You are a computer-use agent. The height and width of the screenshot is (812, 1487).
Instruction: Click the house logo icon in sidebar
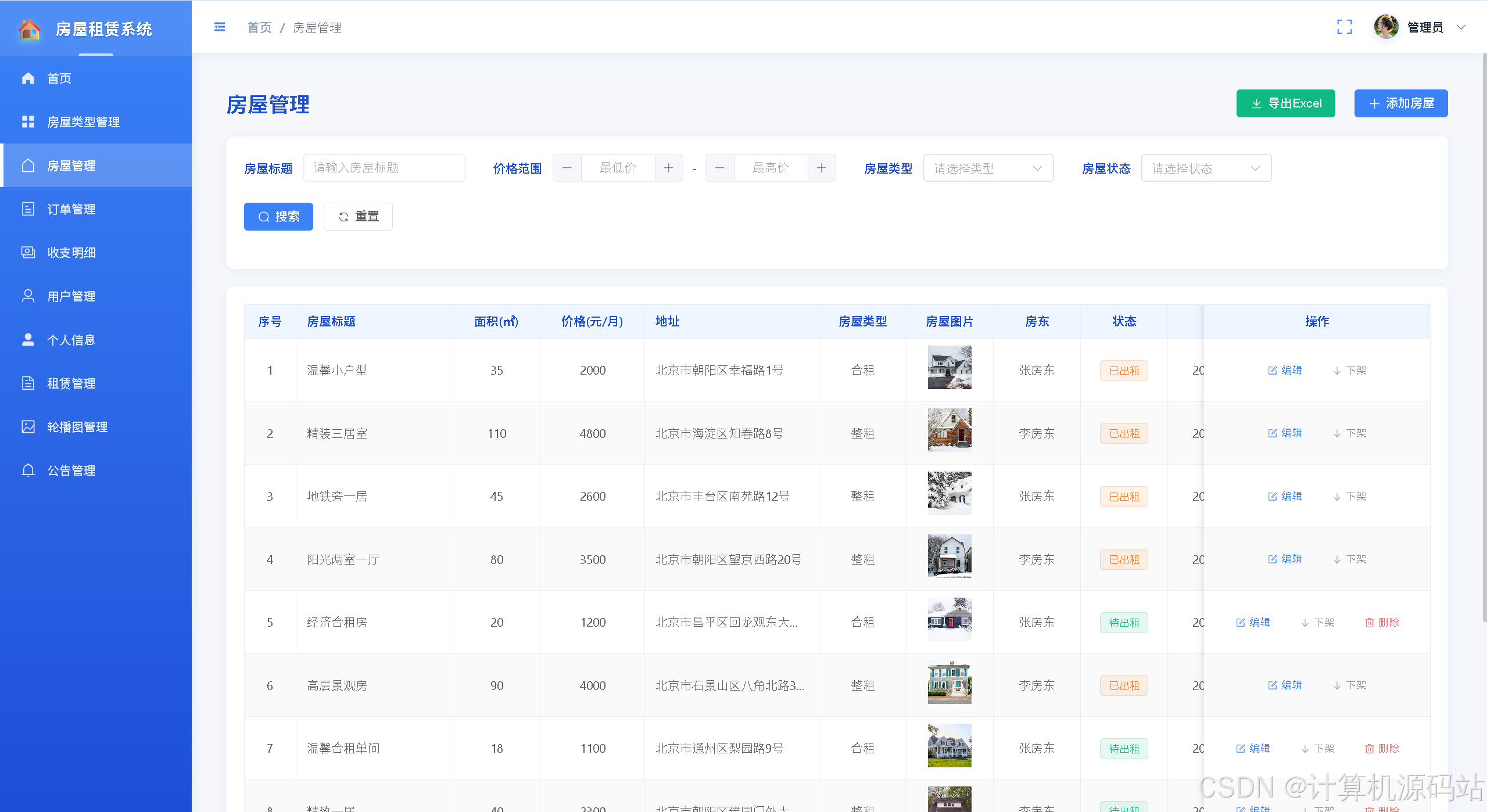click(29, 29)
